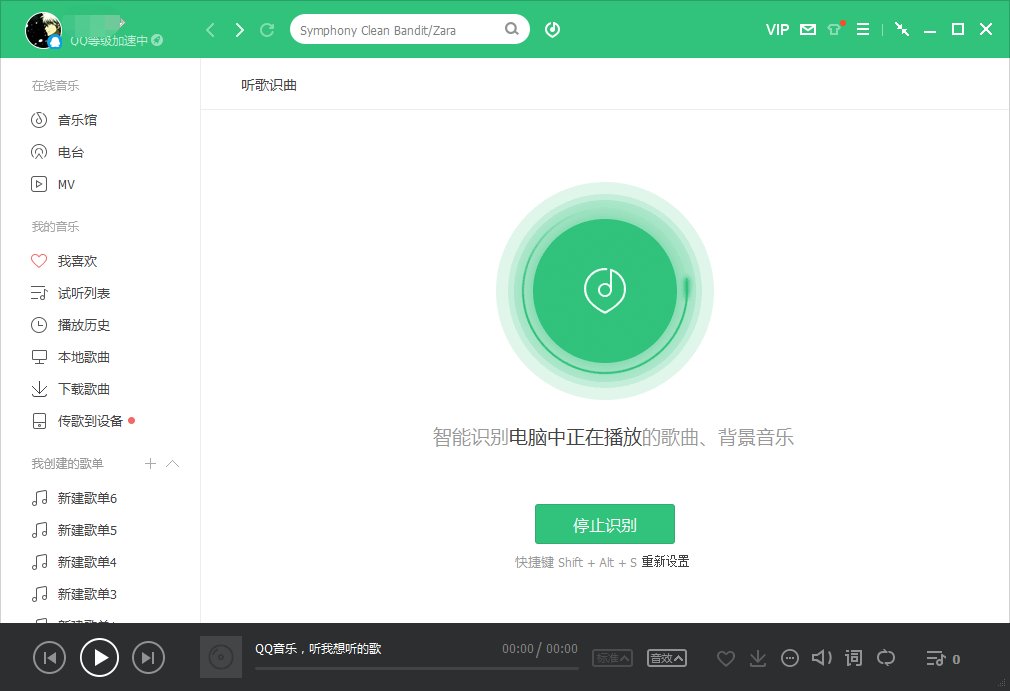The width and height of the screenshot is (1010, 691).
Task: Favorite the current song with the heart
Action: (725, 657)
